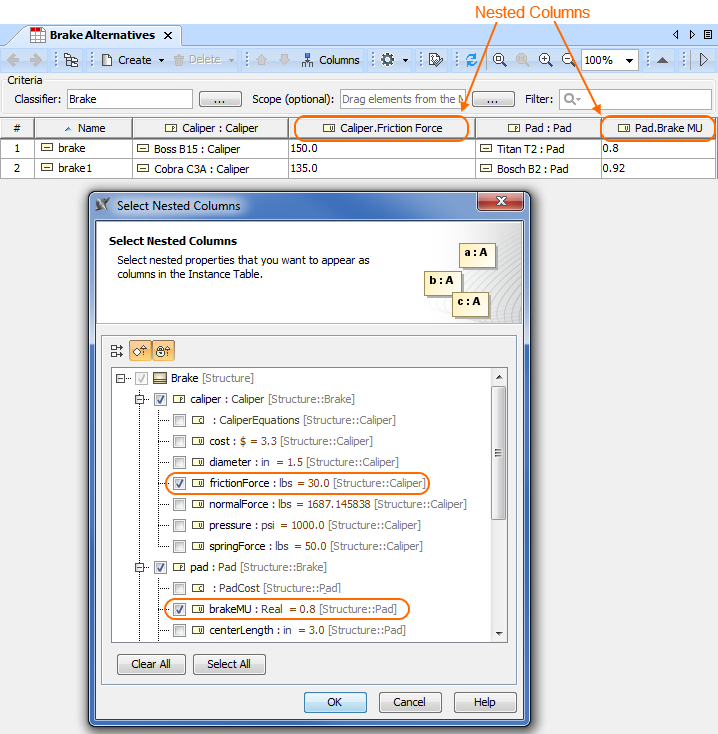This screenshot has height=734, width=718.
Task: Click the expand tree icon in dialog toolbar
Action: point(117,351)
